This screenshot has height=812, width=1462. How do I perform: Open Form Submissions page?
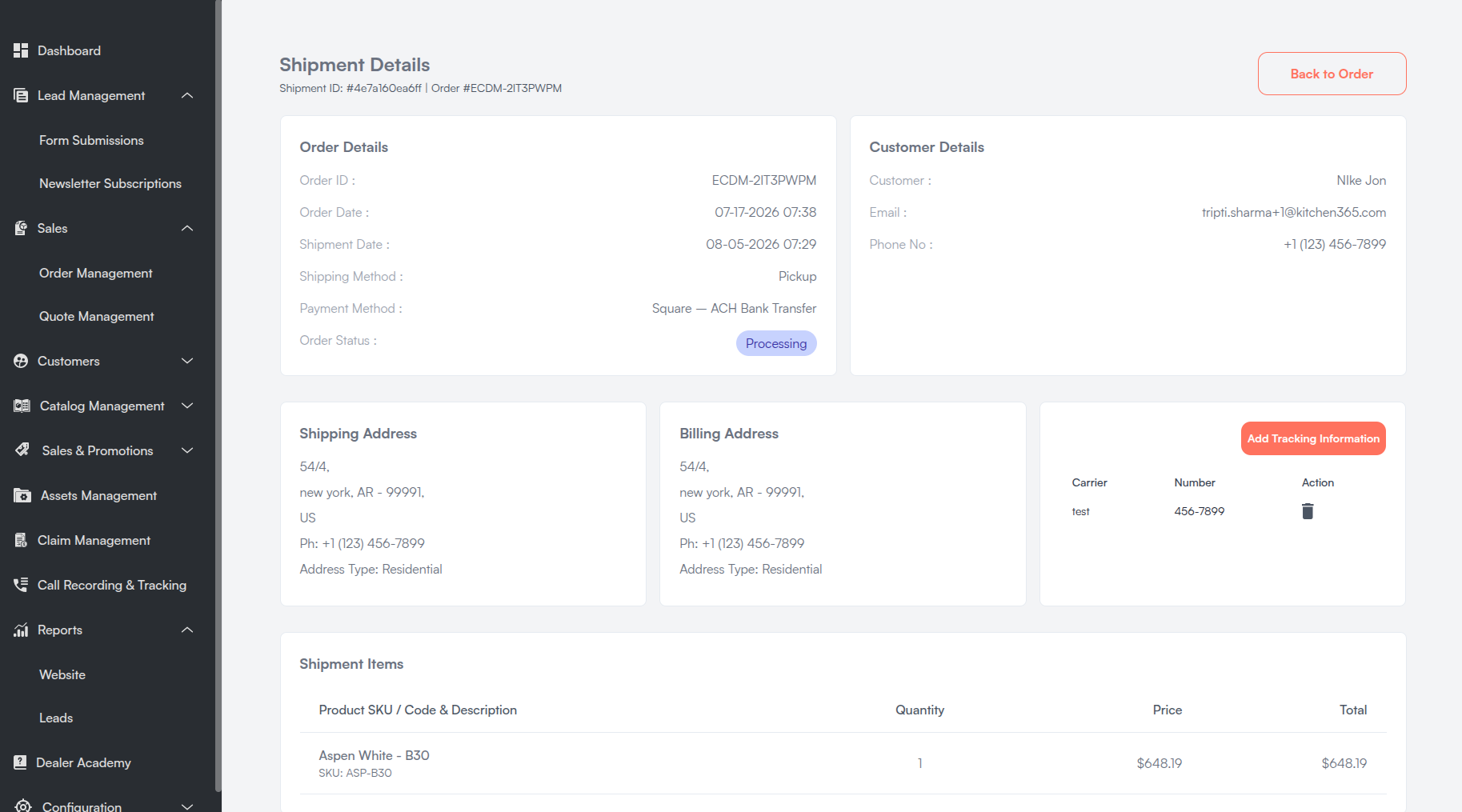[91, 140]
